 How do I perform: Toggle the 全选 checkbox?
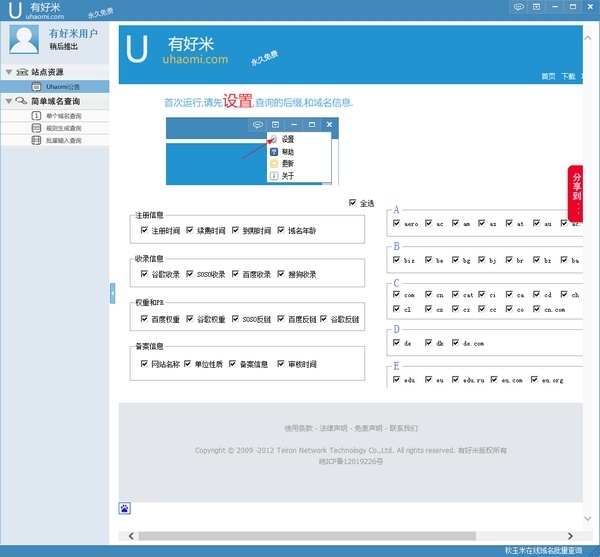tap(352, 202)
